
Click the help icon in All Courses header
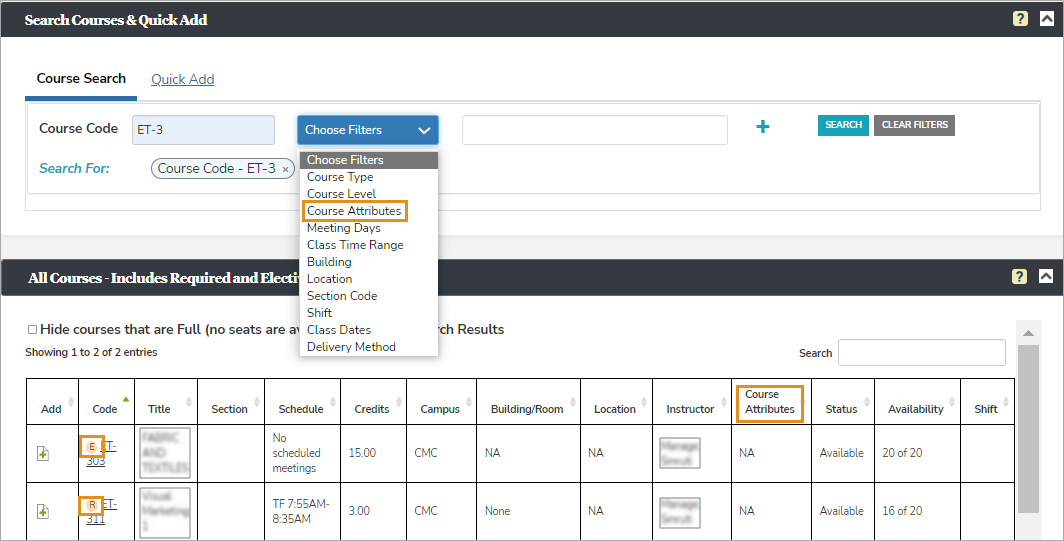pyautogui.click(x=1019, y=277)
